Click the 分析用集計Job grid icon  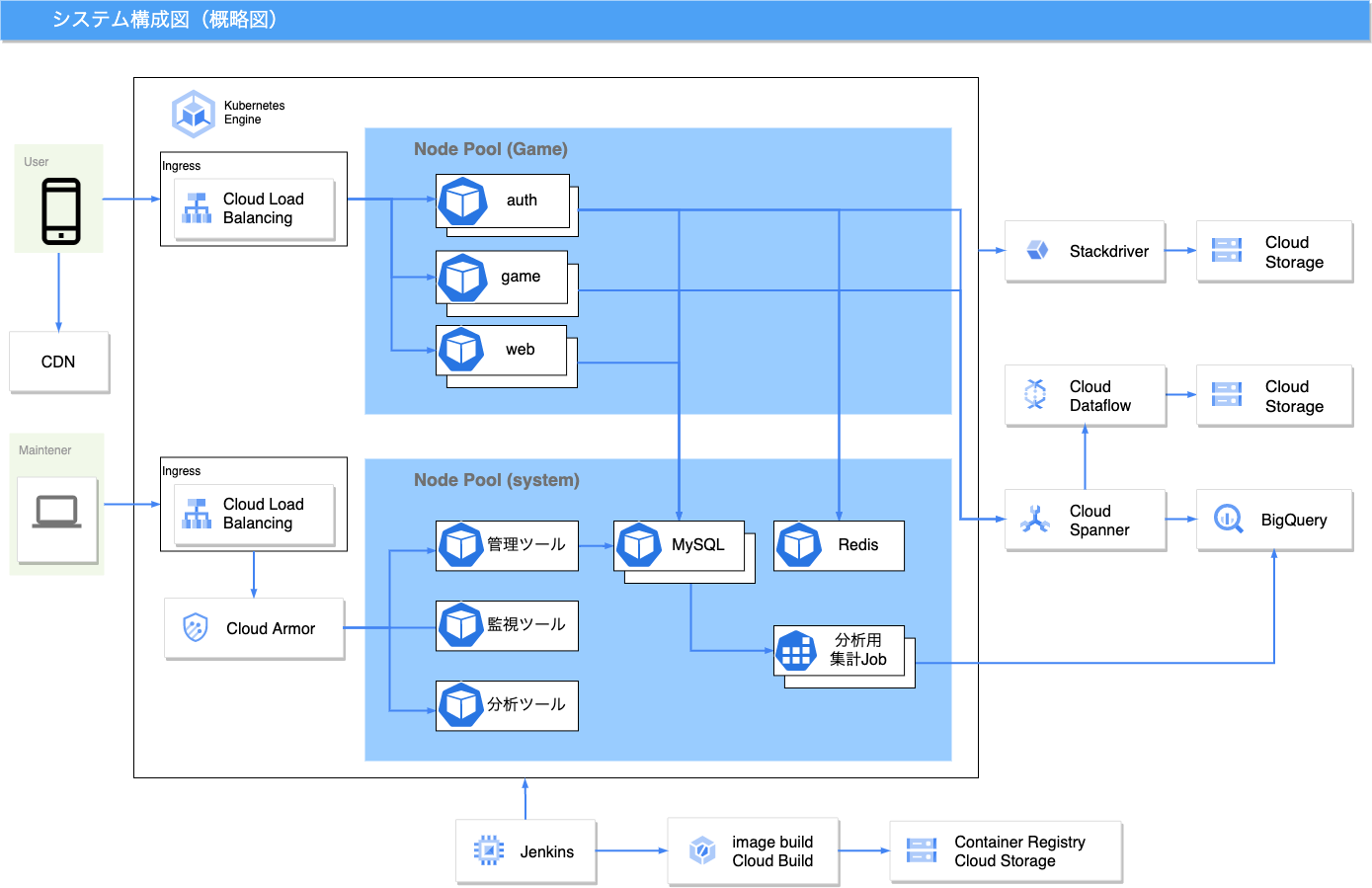(x=796, y=651)
